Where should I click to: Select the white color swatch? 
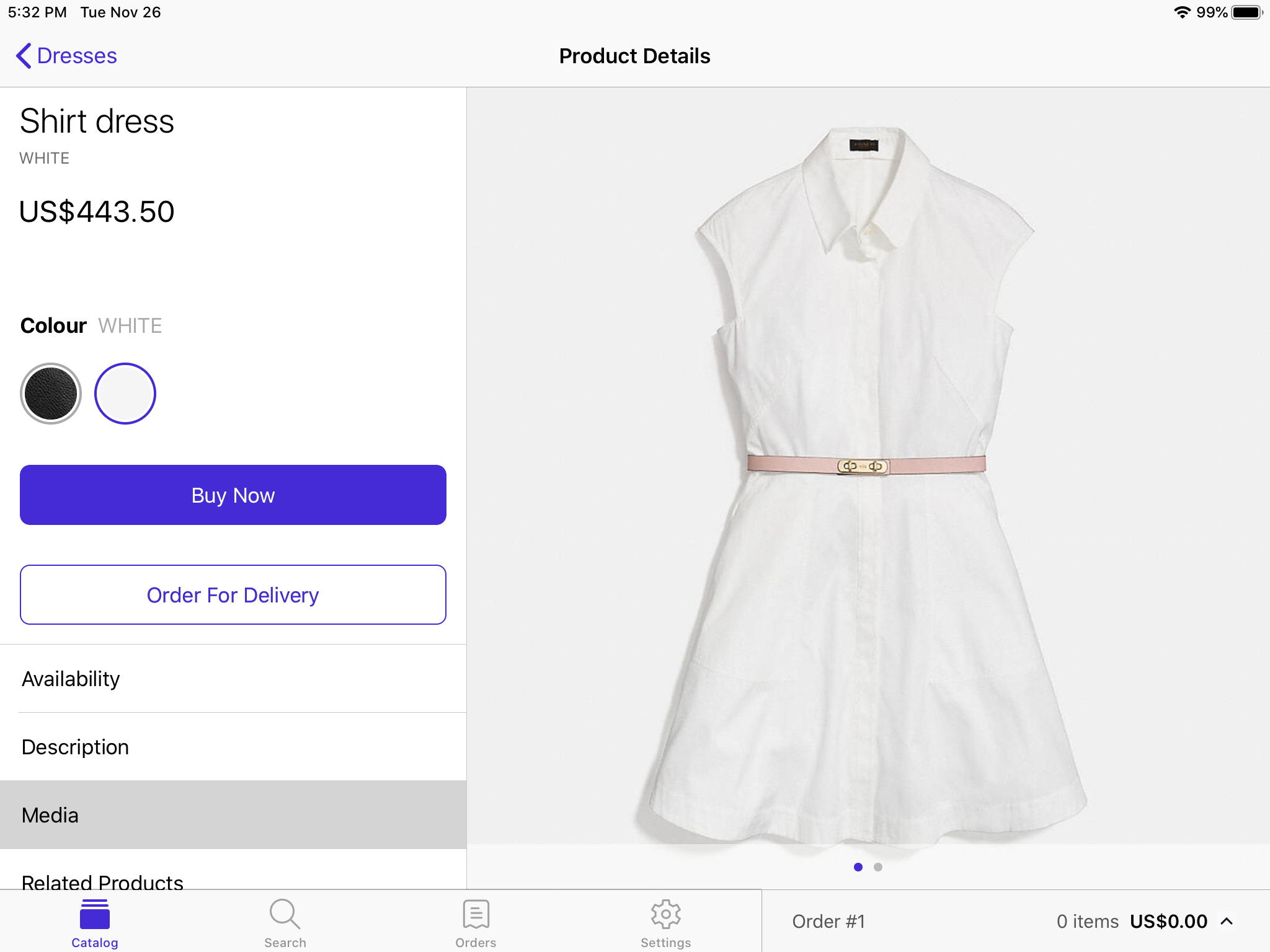(123, 392)
